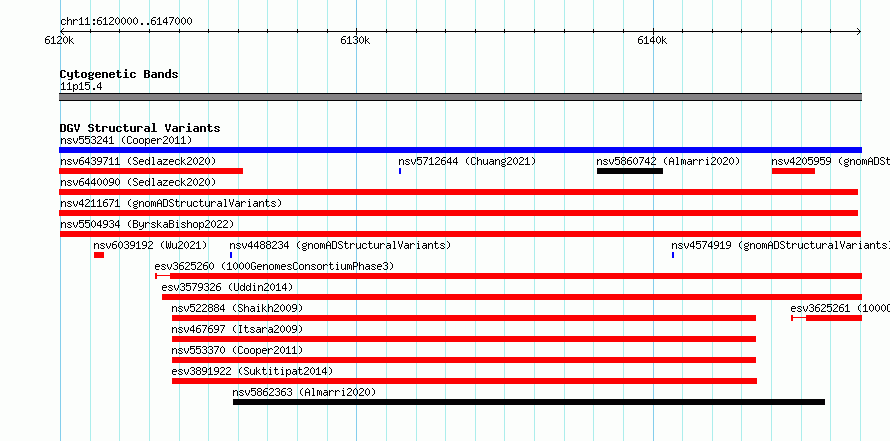Click the small blue nsv5712644 variant marker
Image resolution: width=890 pixels, height=441 pixels.
coord(400,171)
